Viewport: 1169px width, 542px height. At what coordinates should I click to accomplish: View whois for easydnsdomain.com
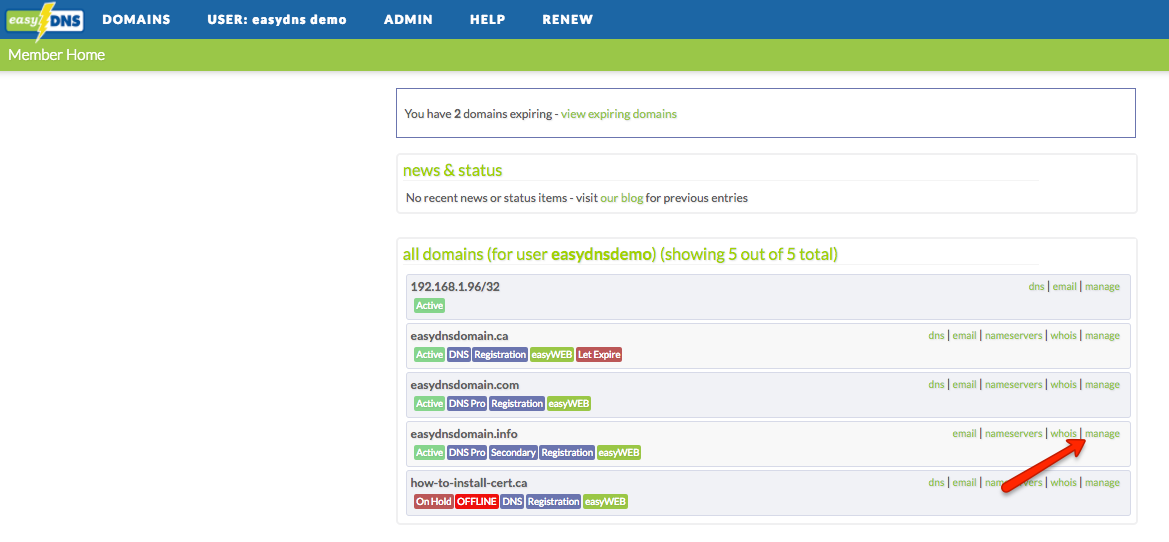pyautogui.click(x=1064, y=385)
